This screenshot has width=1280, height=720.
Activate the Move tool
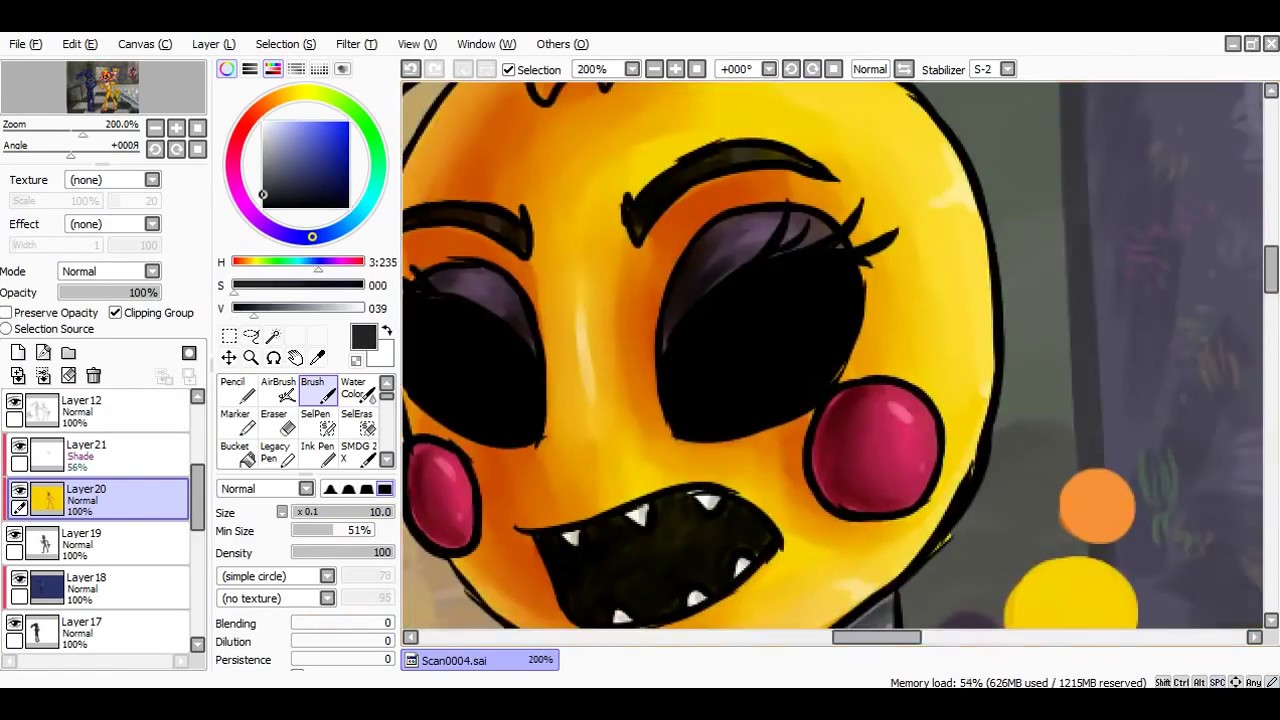229,358
